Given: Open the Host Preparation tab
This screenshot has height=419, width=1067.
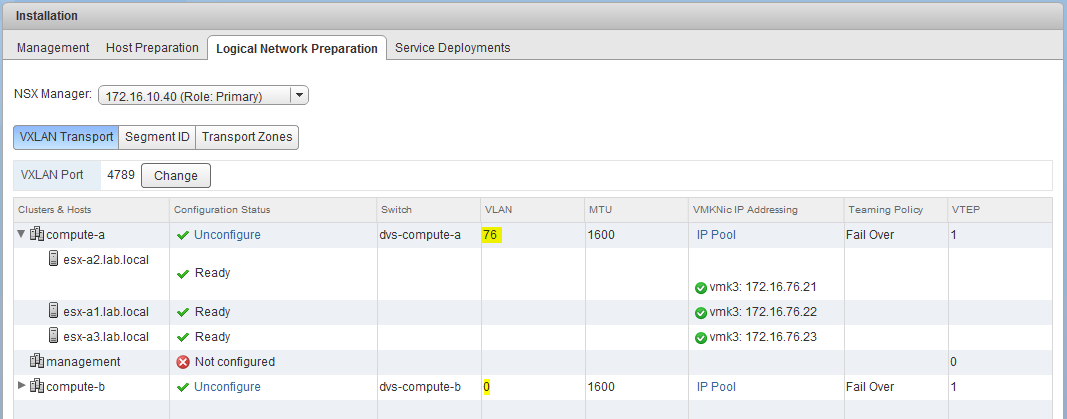Looking at the screenshot, I should point(152,48).
